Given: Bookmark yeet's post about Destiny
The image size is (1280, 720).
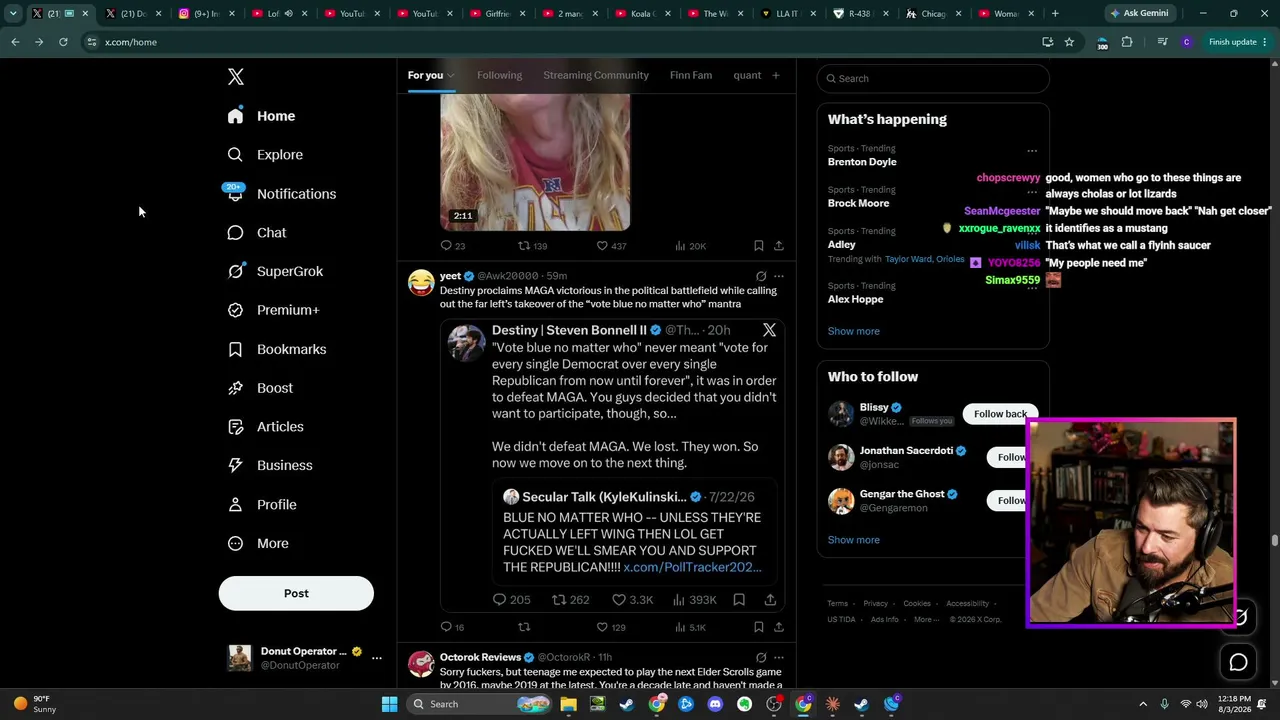Looking at the screenshot, I should click(759, 627).
